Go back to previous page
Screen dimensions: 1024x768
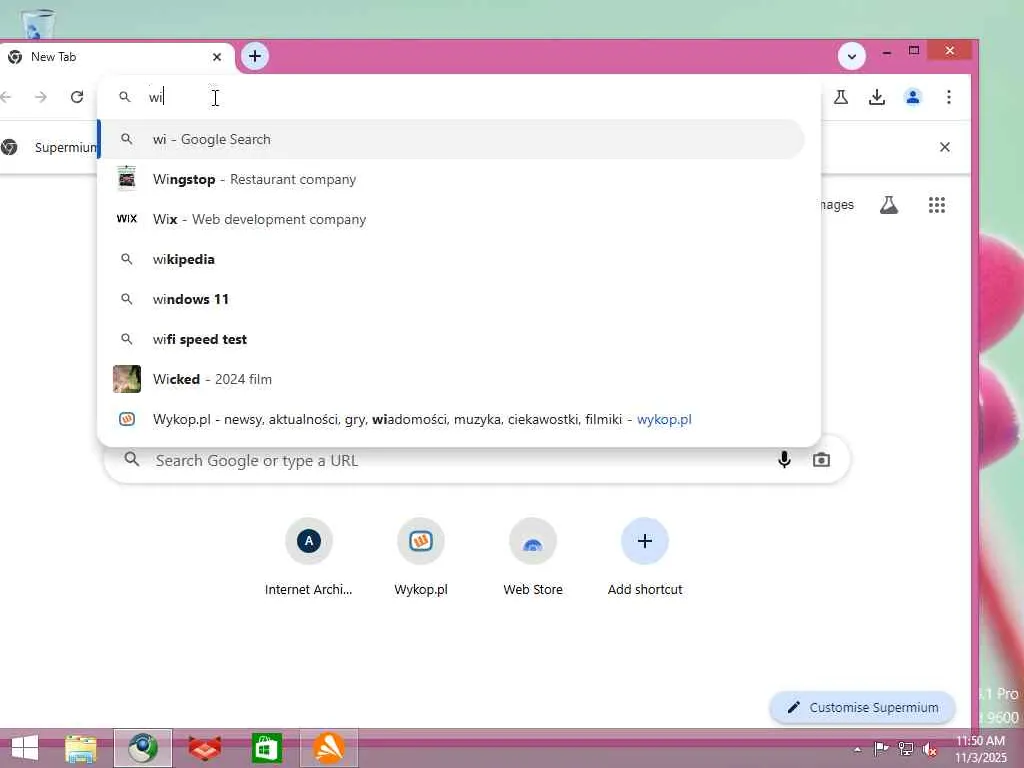coord(7,97)
